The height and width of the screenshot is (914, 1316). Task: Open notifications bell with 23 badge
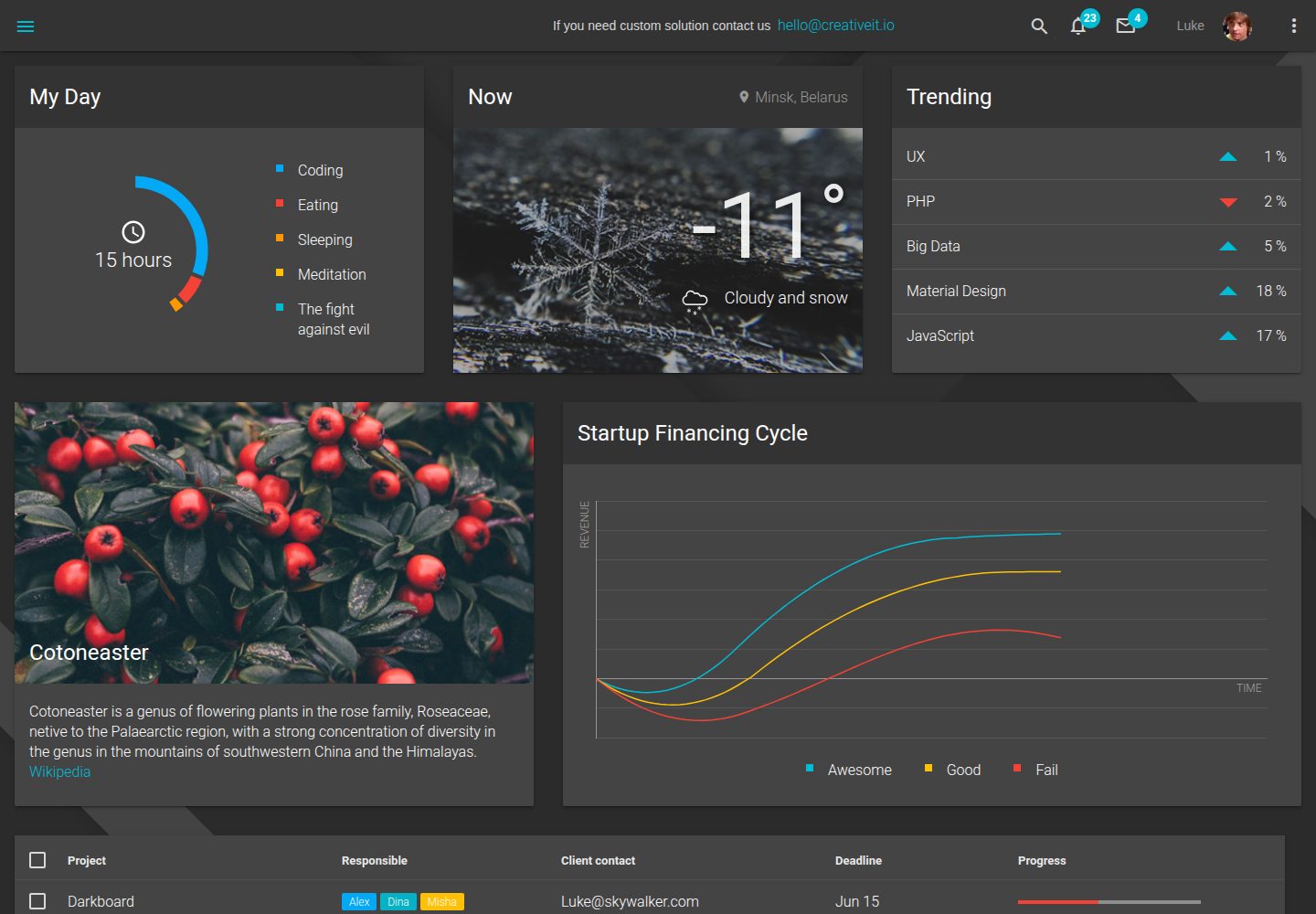tap(1078, 27)
